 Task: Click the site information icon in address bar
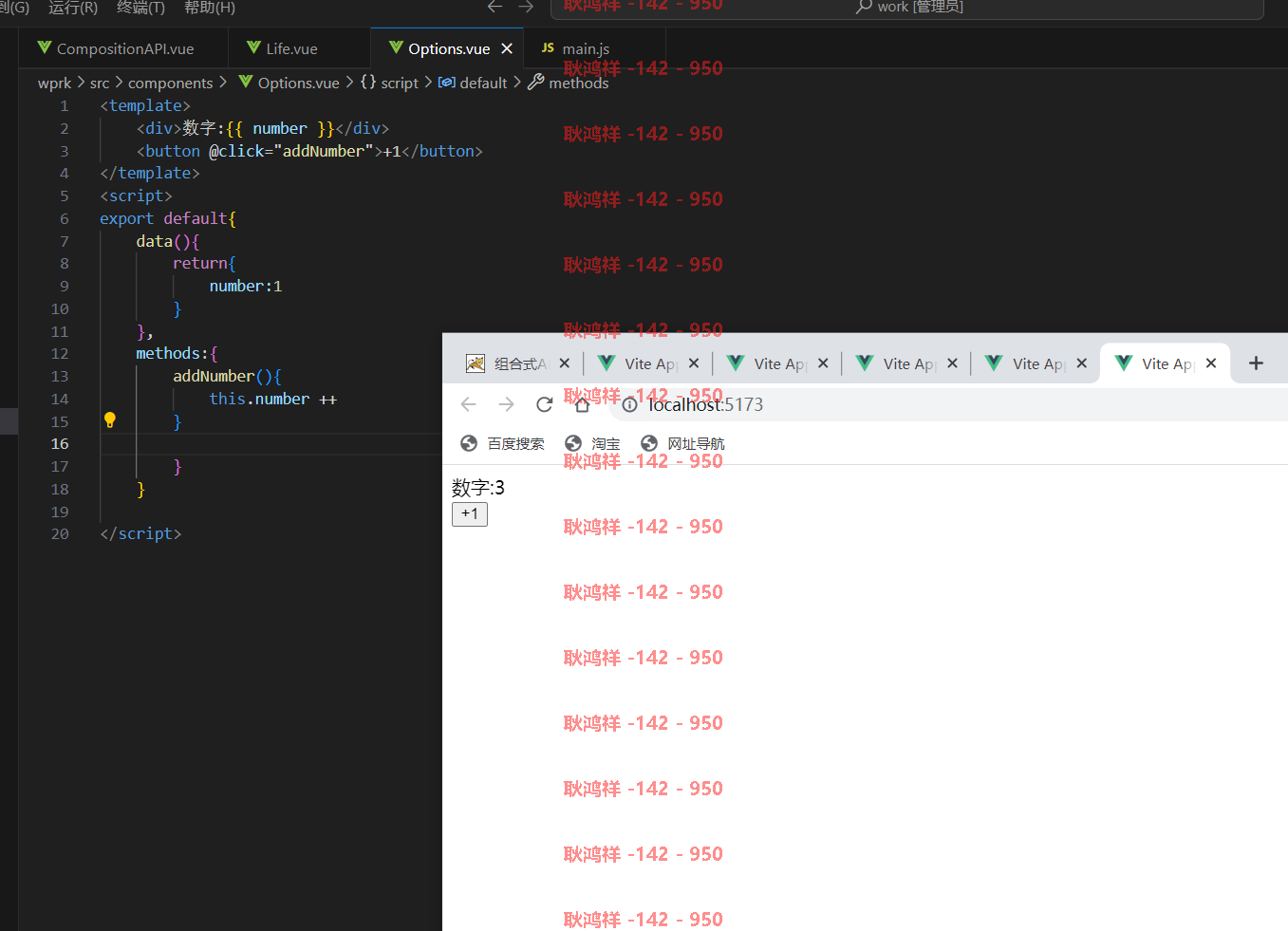click(630, 405)
